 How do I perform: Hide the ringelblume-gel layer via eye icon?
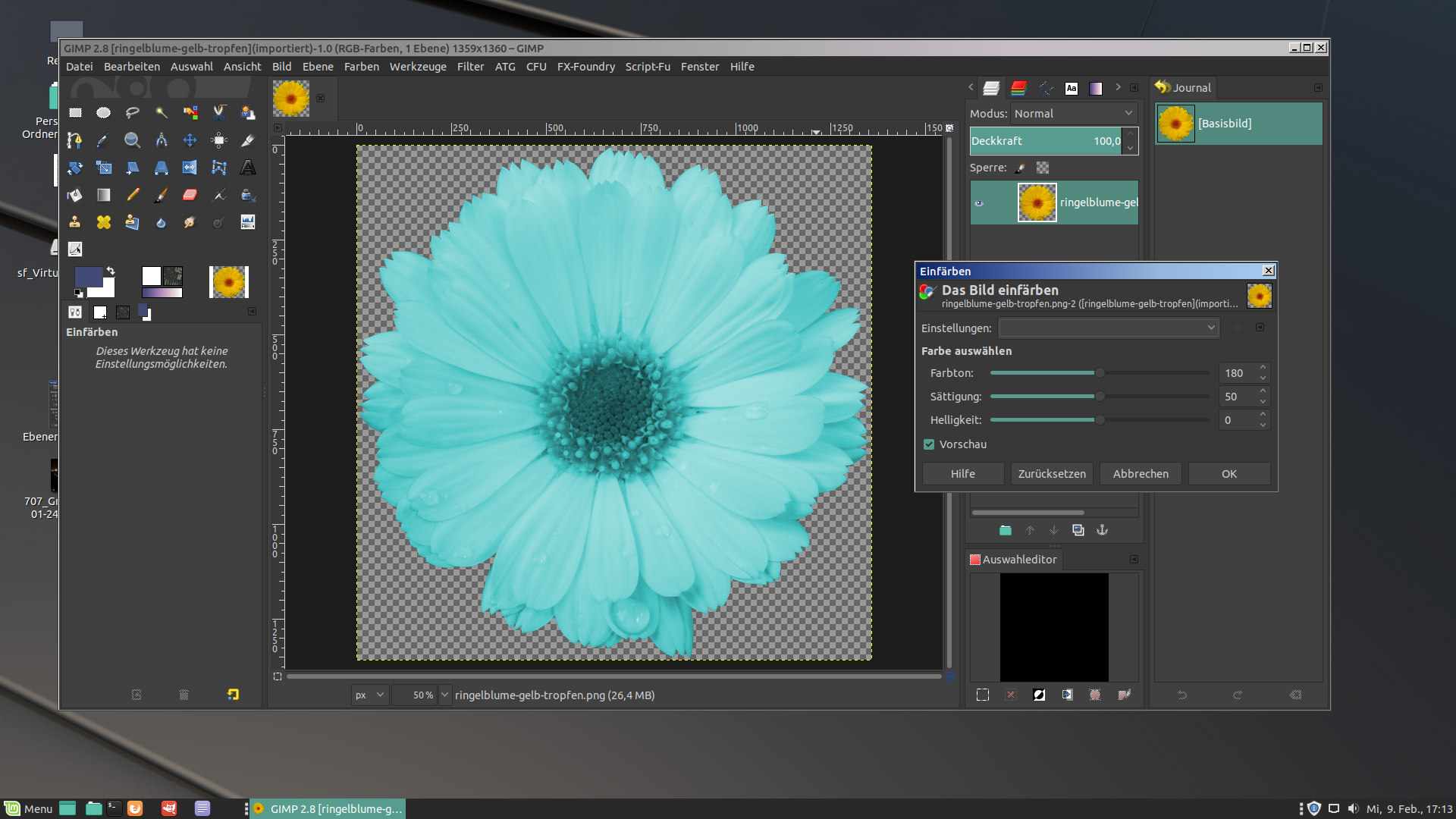(979, 202)
